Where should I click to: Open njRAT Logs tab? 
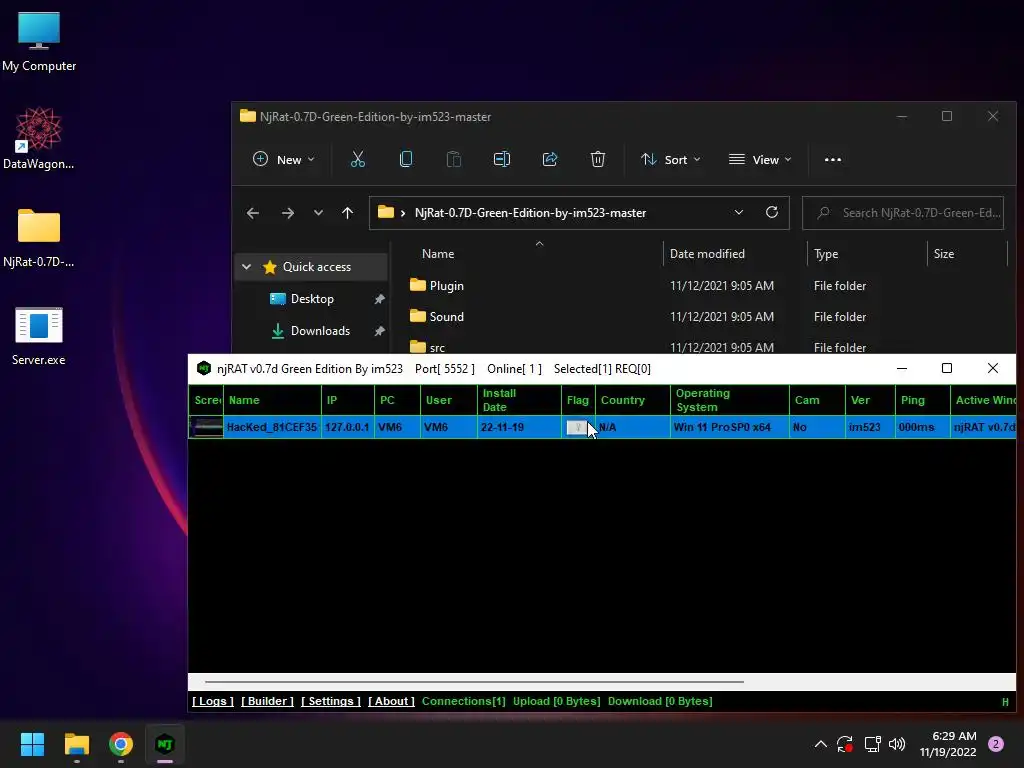click(213, 701)
